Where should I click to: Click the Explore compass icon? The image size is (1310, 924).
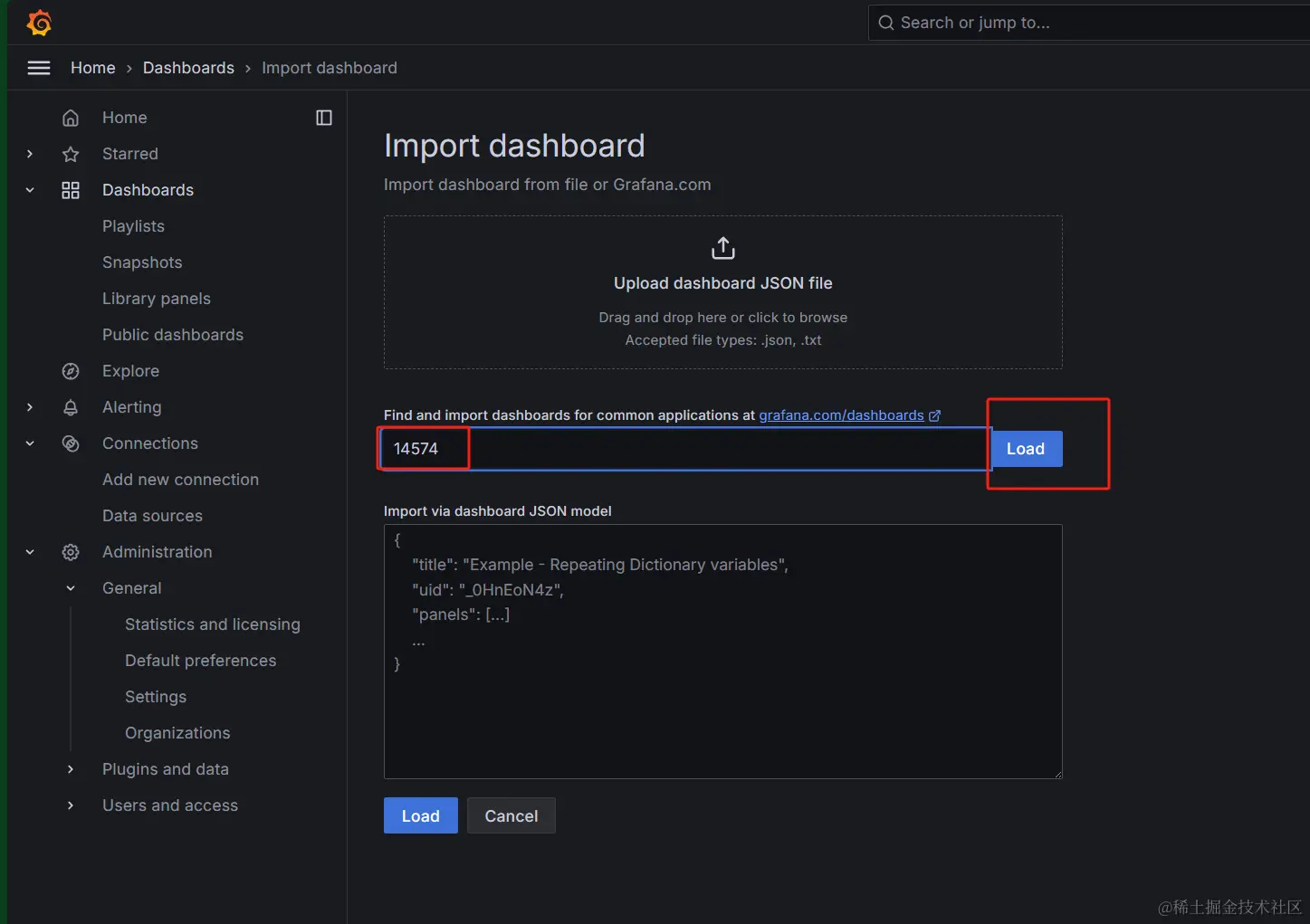tap(71, 371)
